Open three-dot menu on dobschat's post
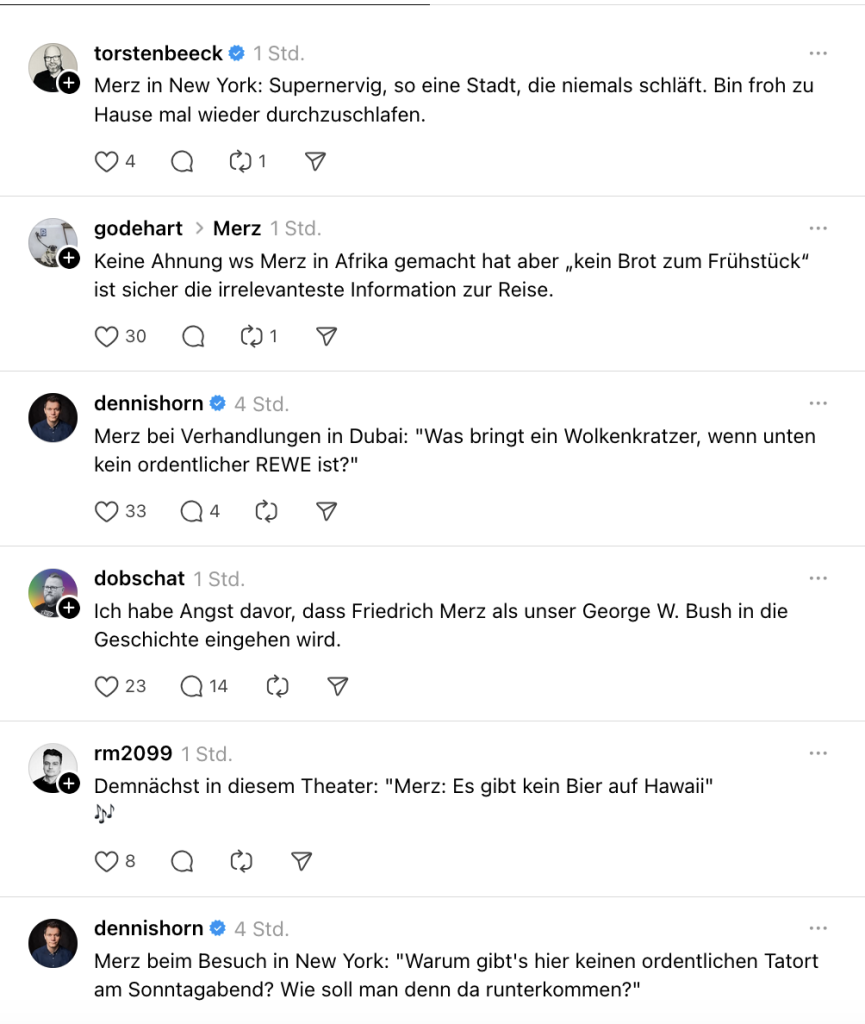The height and width of the screenshot is (1024, 865). [x=818, y=578]
